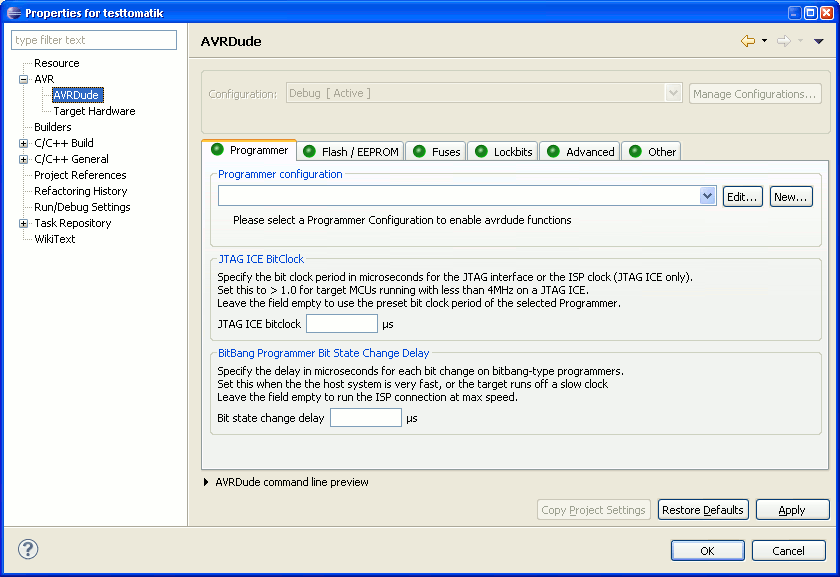
Task: Click the forward navigation arrow icon
Action: click(x=784, y=41)
